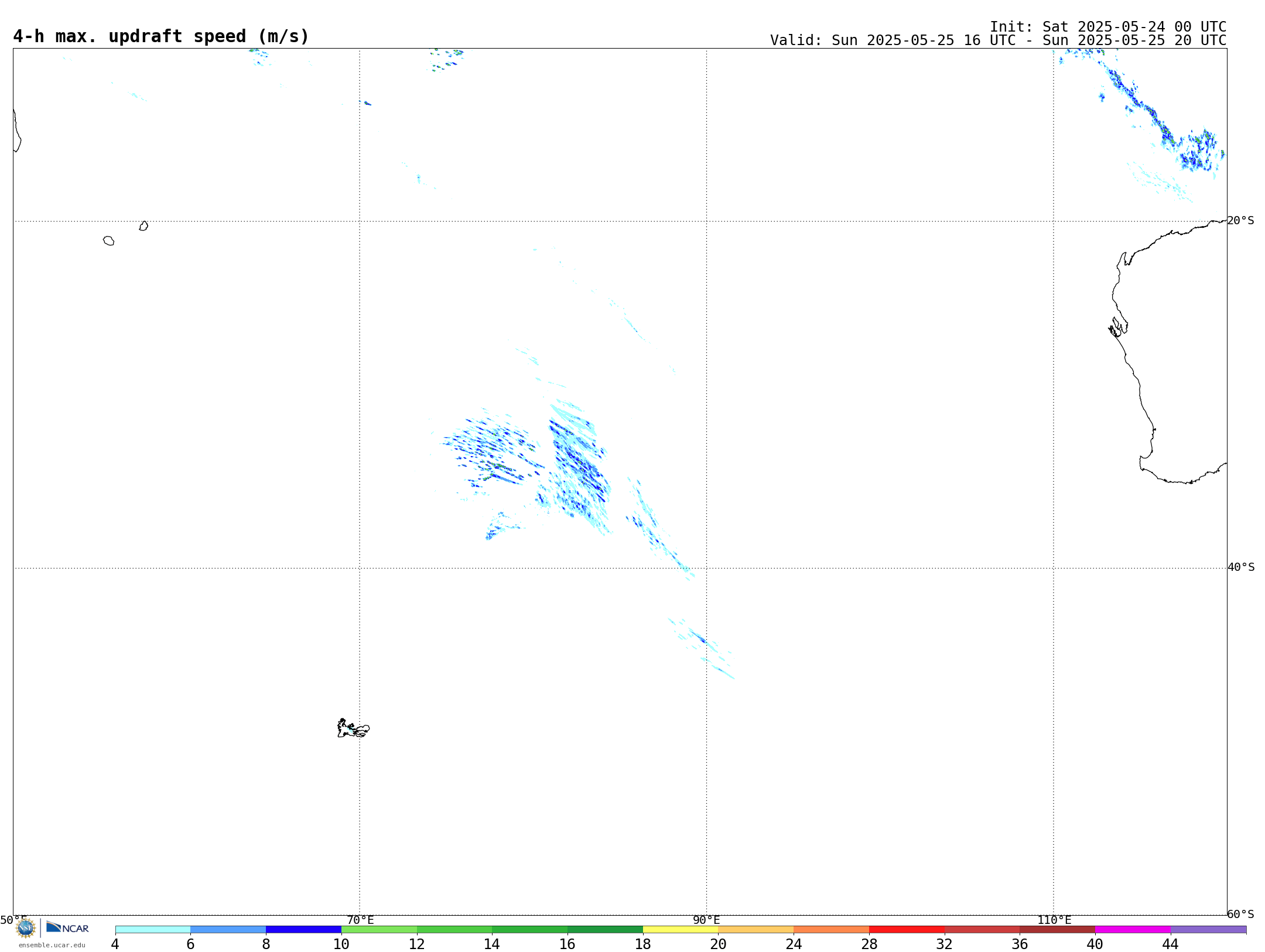1265x952 pixels.
Task: Pick the light orange 20–24 color swatch
Action: (756, 929)
